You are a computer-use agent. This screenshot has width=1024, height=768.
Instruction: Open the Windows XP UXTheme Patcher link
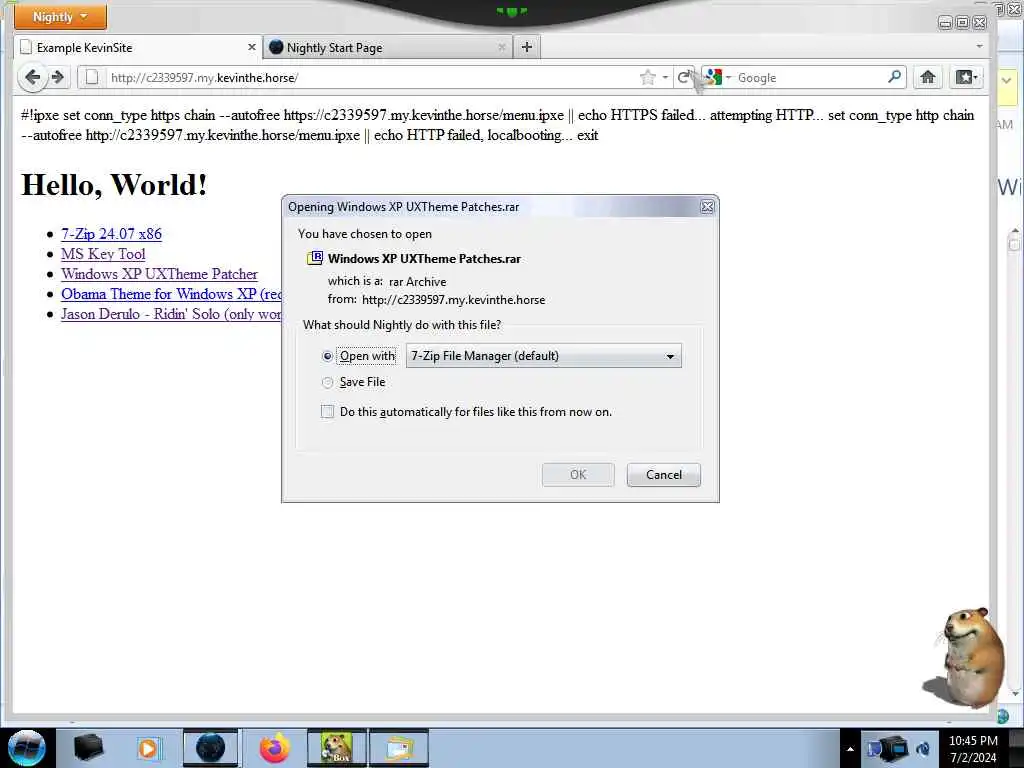click(159, 274)
